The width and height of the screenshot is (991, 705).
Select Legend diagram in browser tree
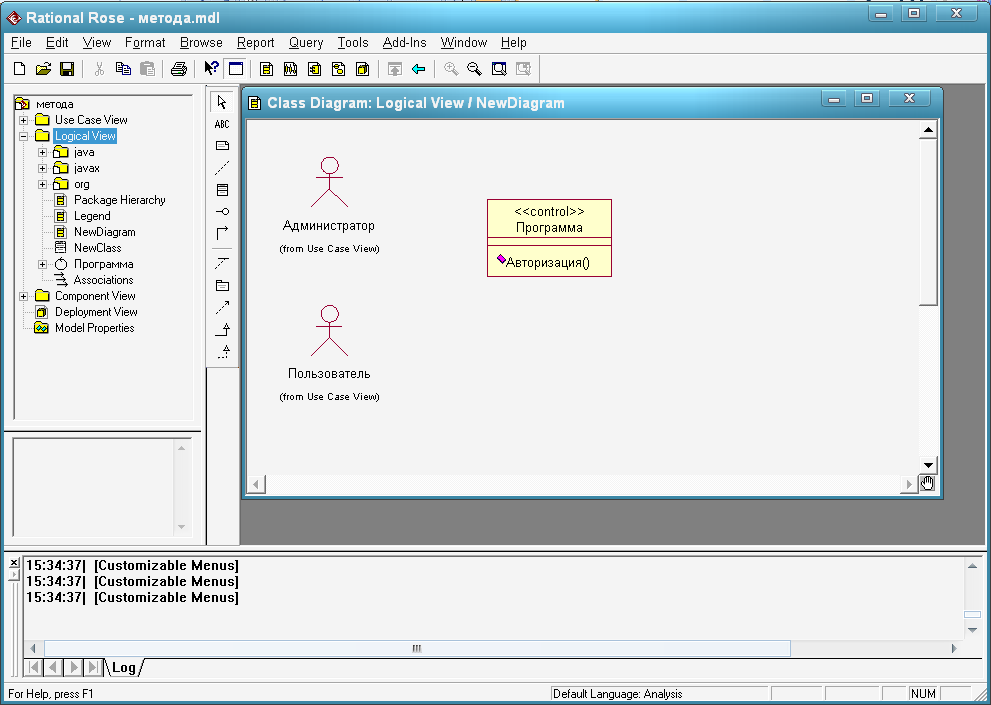[92, 216]
